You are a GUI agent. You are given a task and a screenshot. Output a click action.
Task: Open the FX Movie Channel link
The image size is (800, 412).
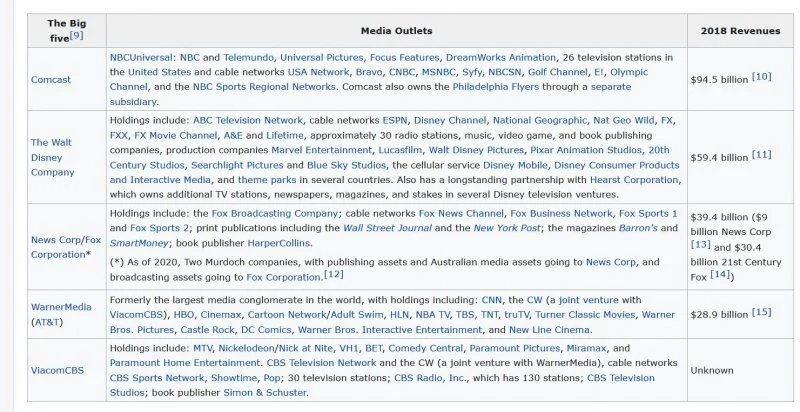(x=176, y=136)
